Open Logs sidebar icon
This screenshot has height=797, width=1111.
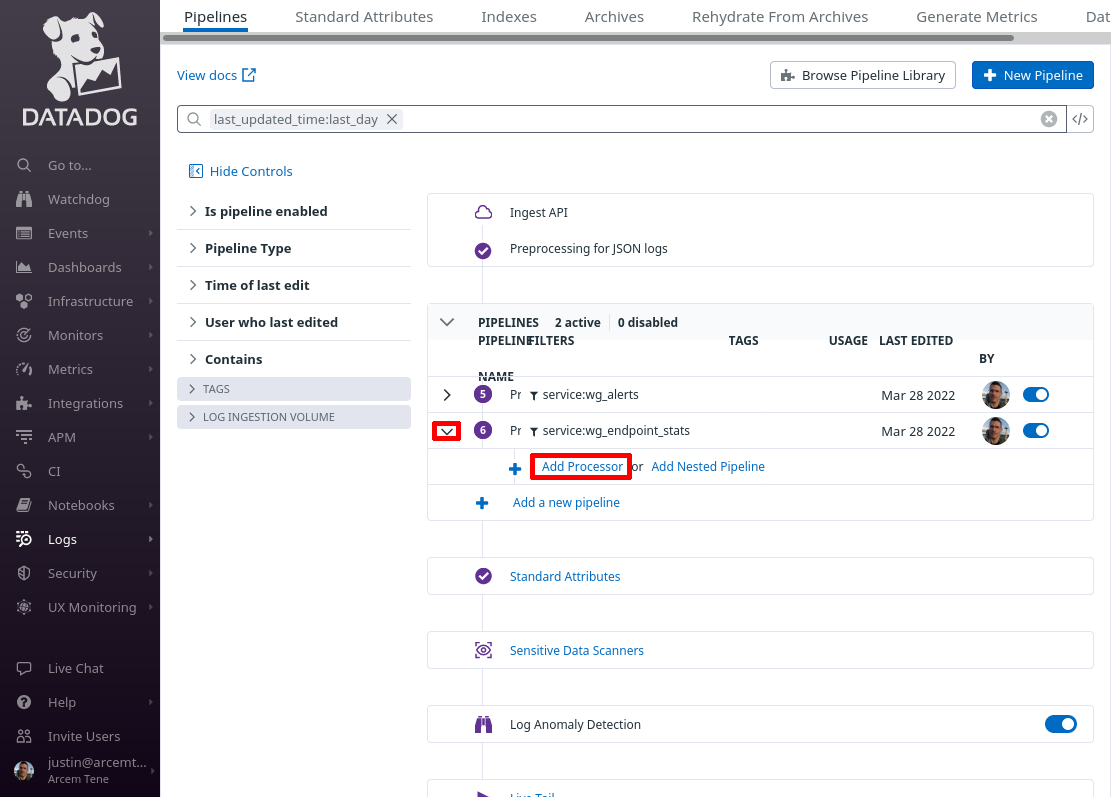click(24, 539)
